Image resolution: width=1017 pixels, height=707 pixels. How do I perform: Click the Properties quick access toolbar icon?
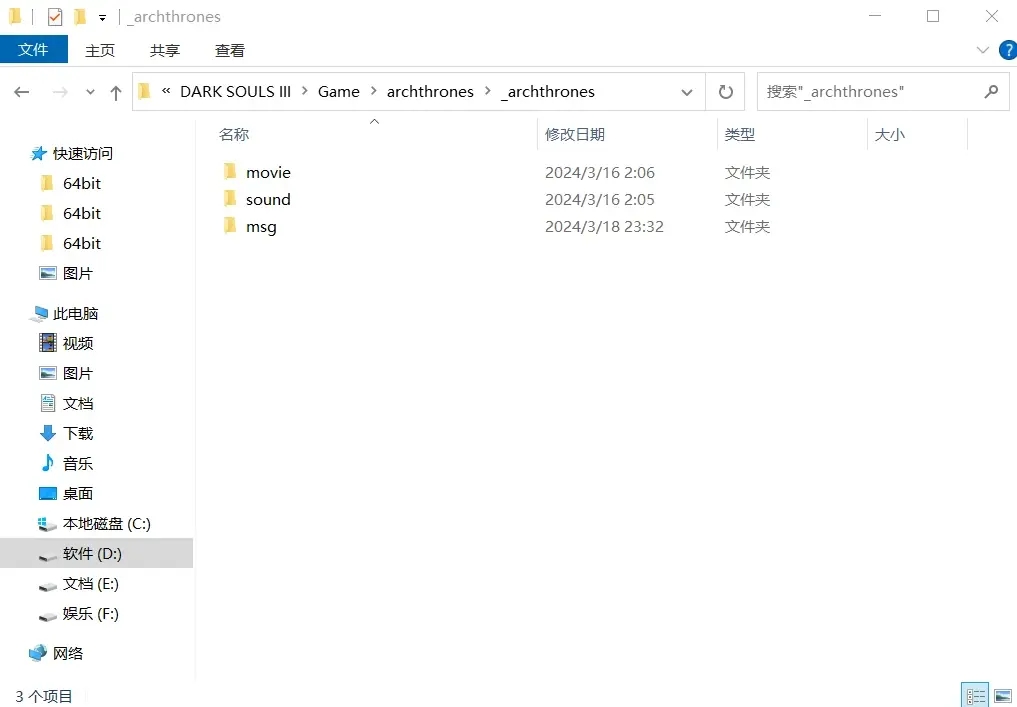pos(55,17)
